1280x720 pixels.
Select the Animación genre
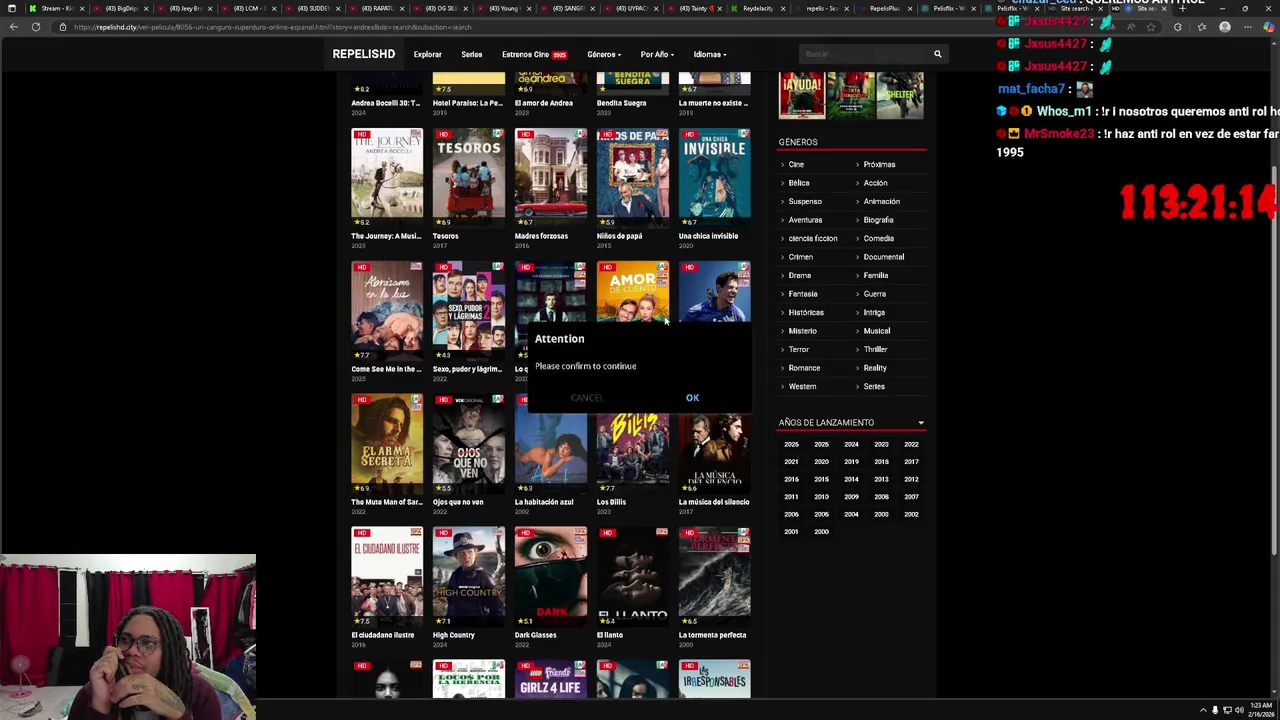coord(882,201)
